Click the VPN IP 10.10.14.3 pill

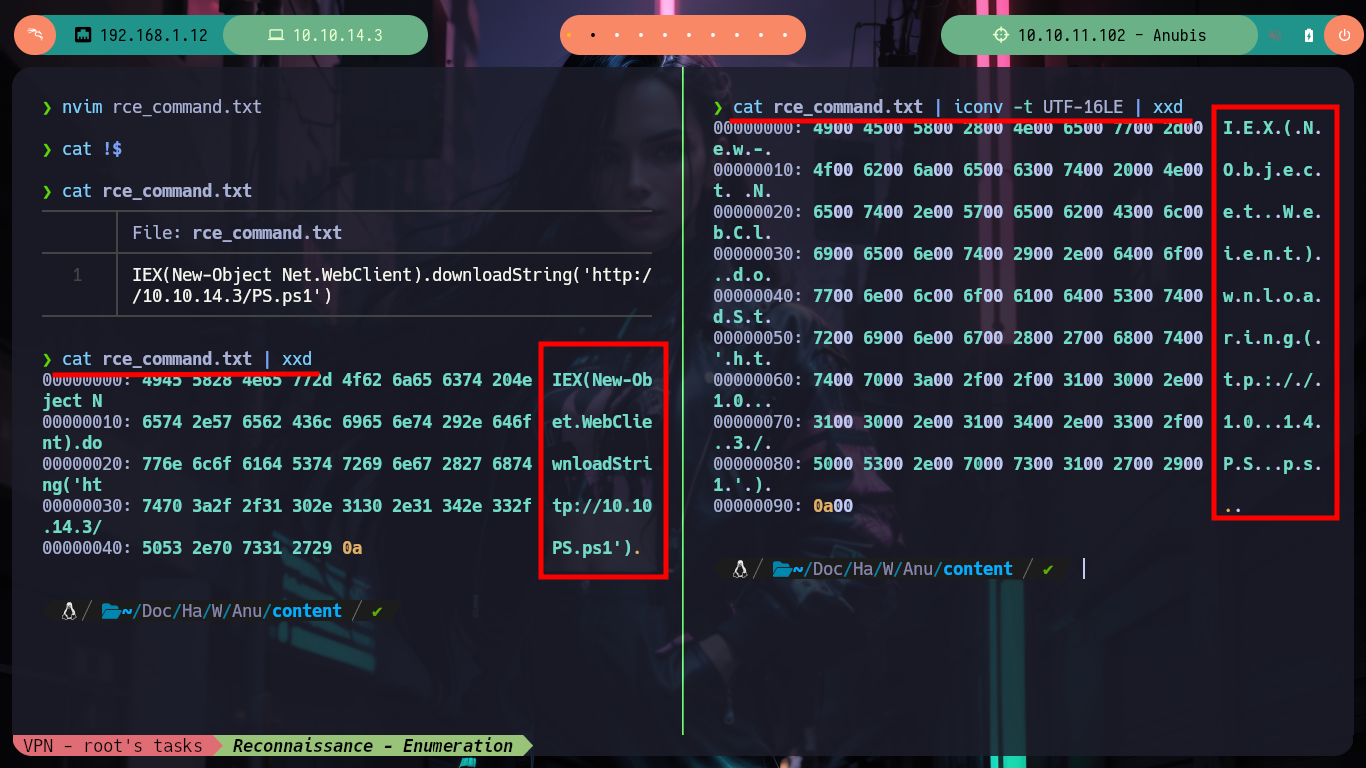pyautogui.click(x=325, y=35)
